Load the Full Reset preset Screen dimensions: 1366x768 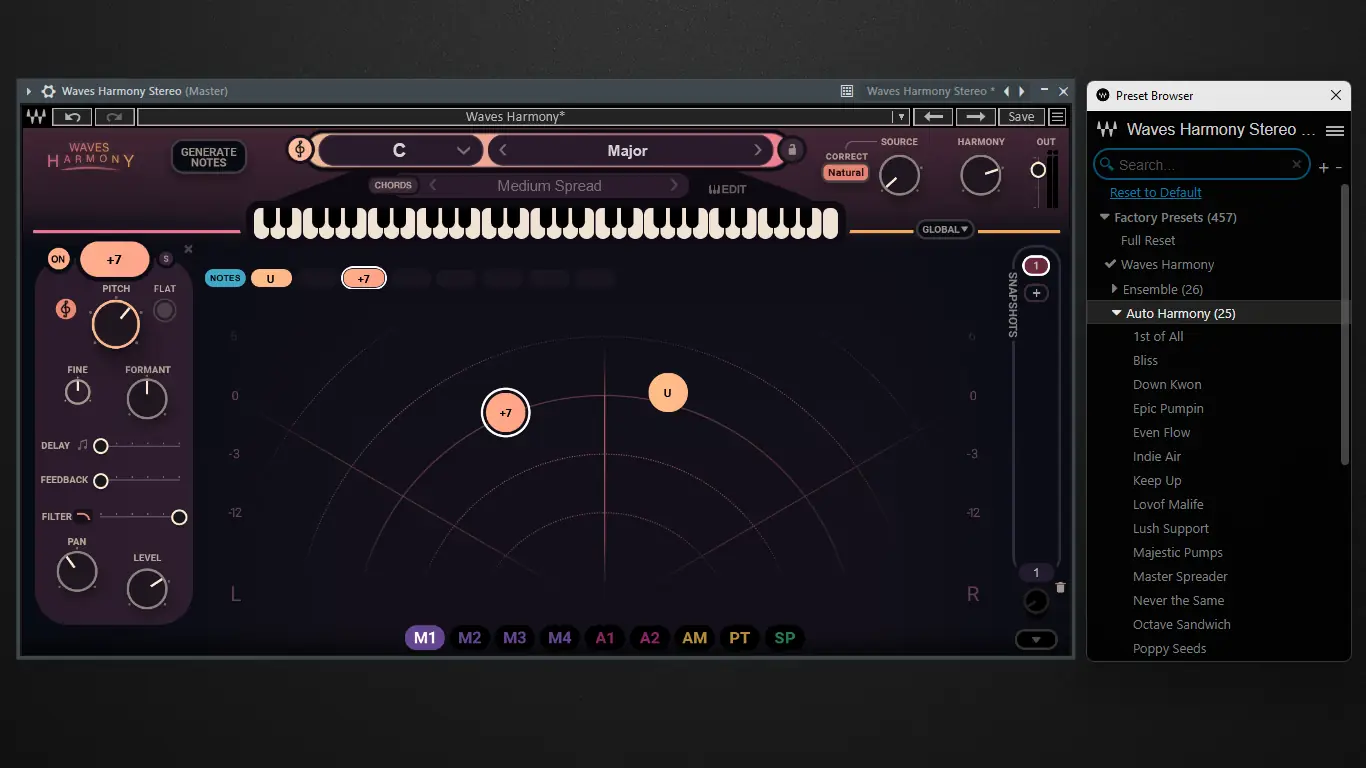point(1148,240)
